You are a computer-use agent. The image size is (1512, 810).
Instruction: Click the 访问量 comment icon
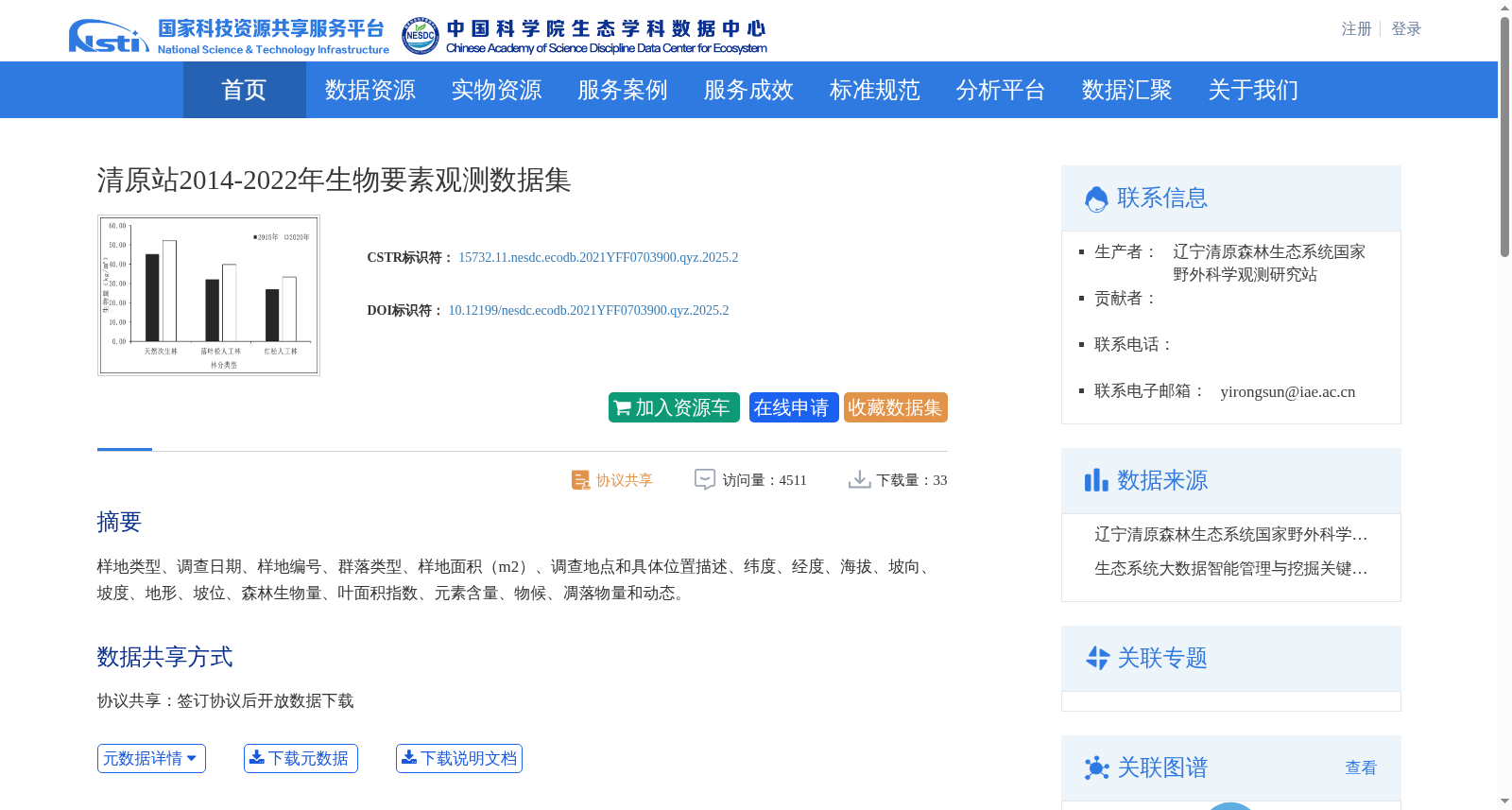coord(705,479)
